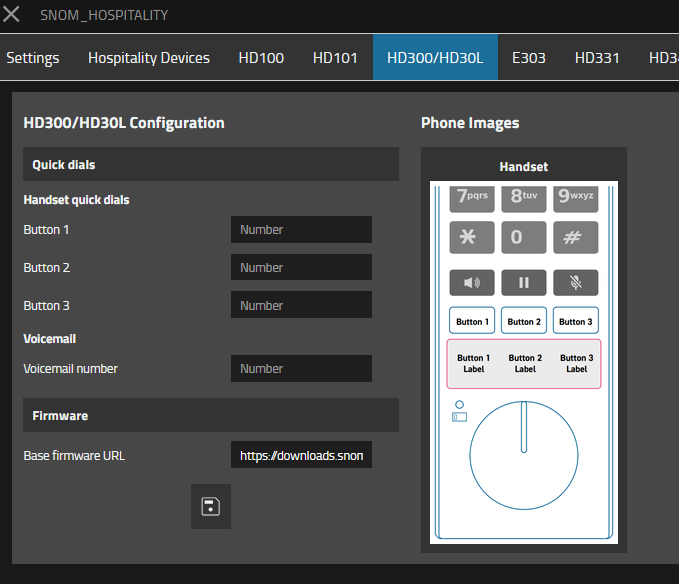Click the Firmware section header

tap(210, 415)
